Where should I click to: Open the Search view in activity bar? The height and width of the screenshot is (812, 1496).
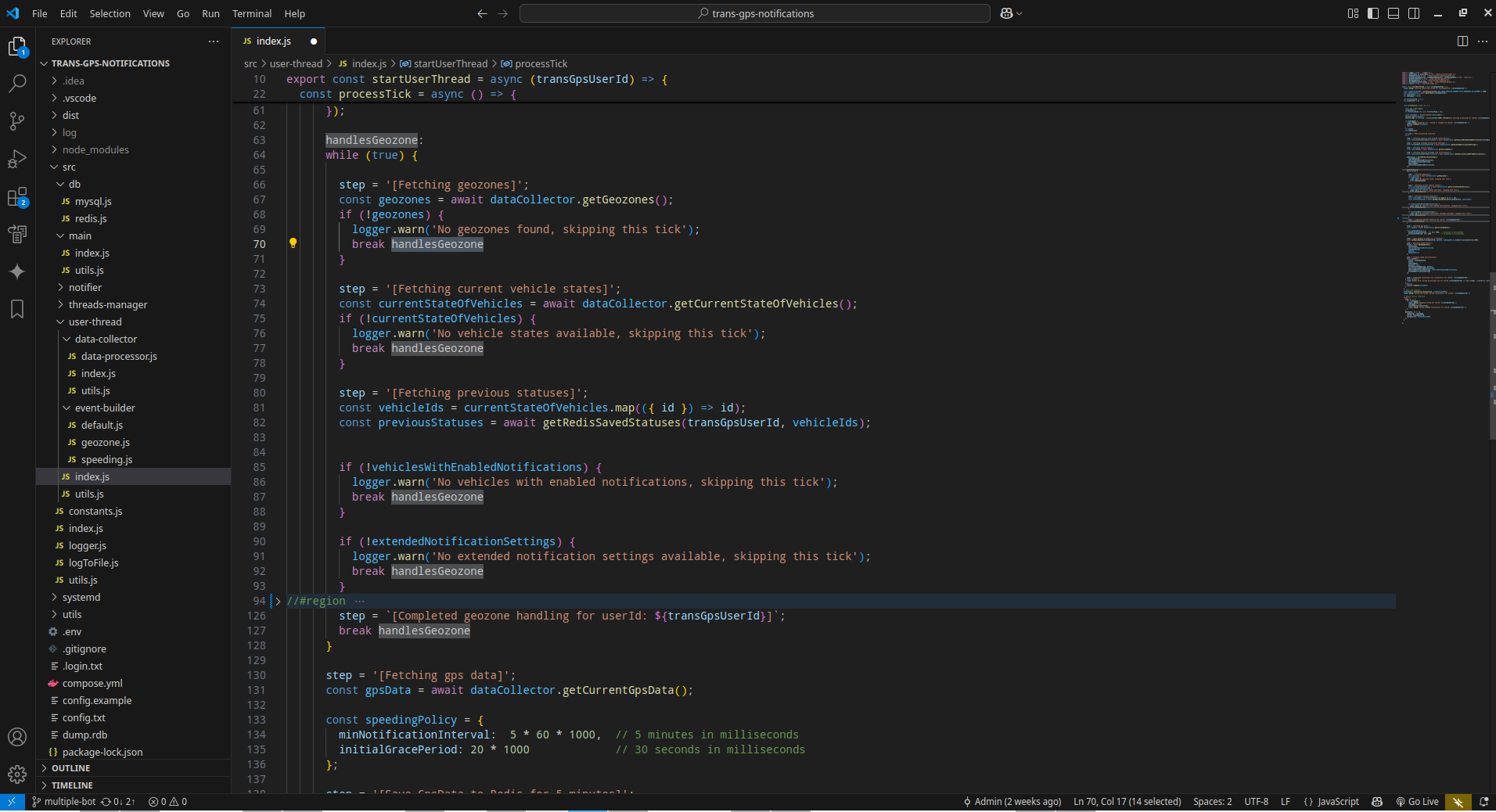[x=17, y=83]
